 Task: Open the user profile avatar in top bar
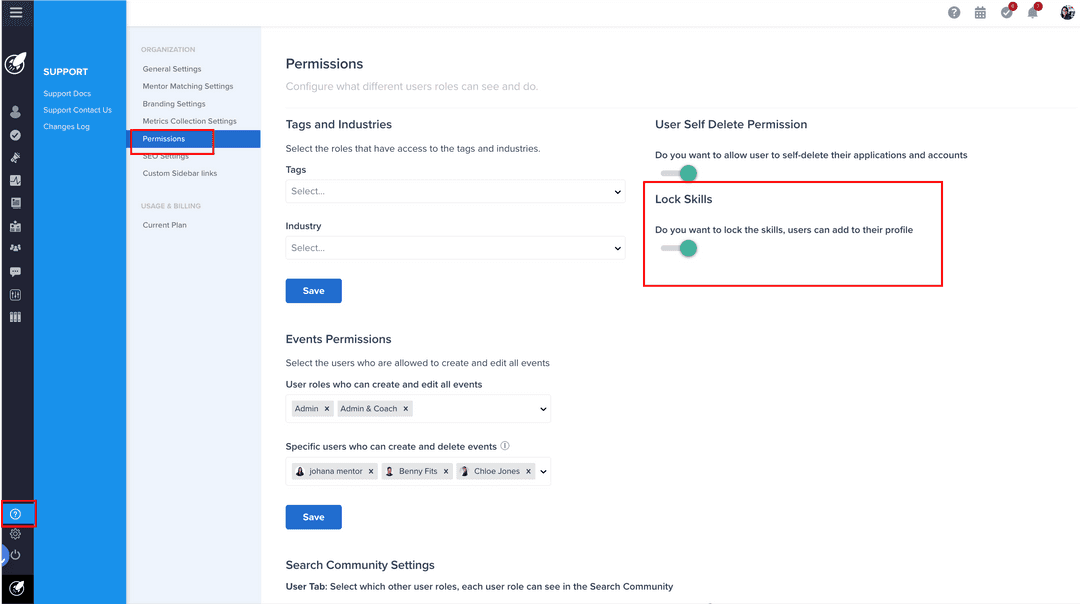pyautogui.click(x=1067, y=13)
